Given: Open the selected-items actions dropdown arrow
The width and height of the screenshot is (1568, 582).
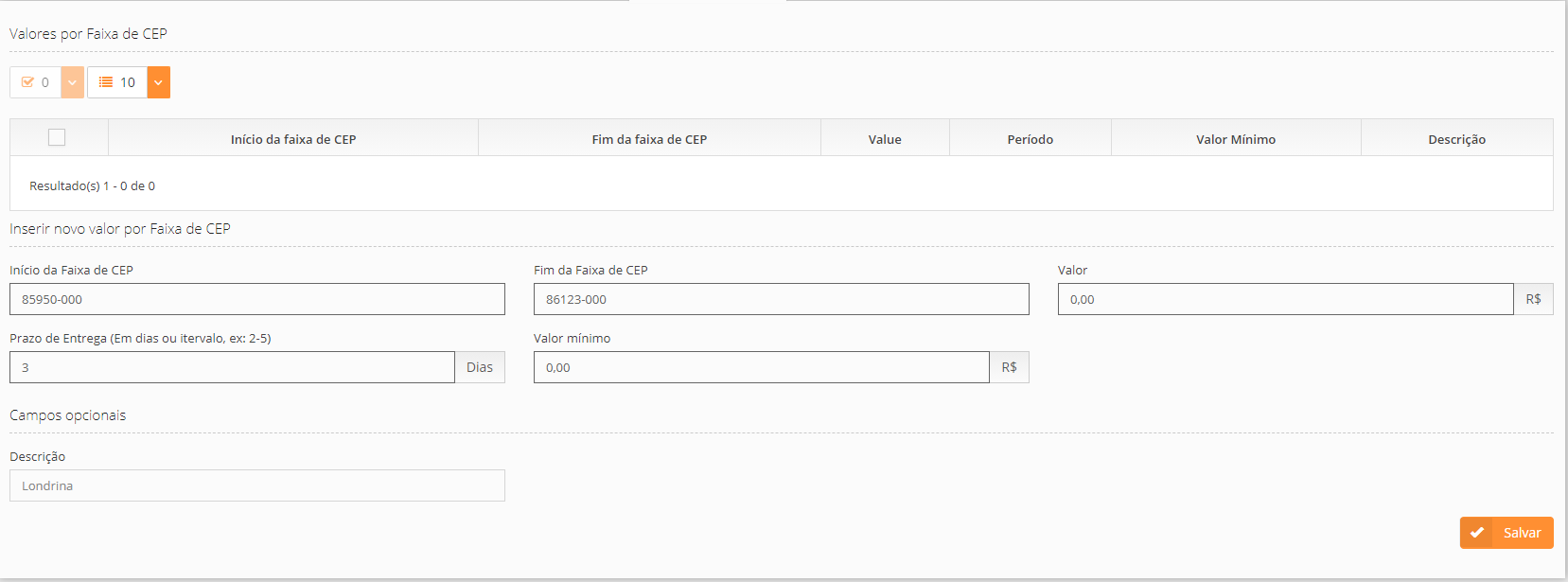Looking at the screenshot, I should [x=73, y=82].
